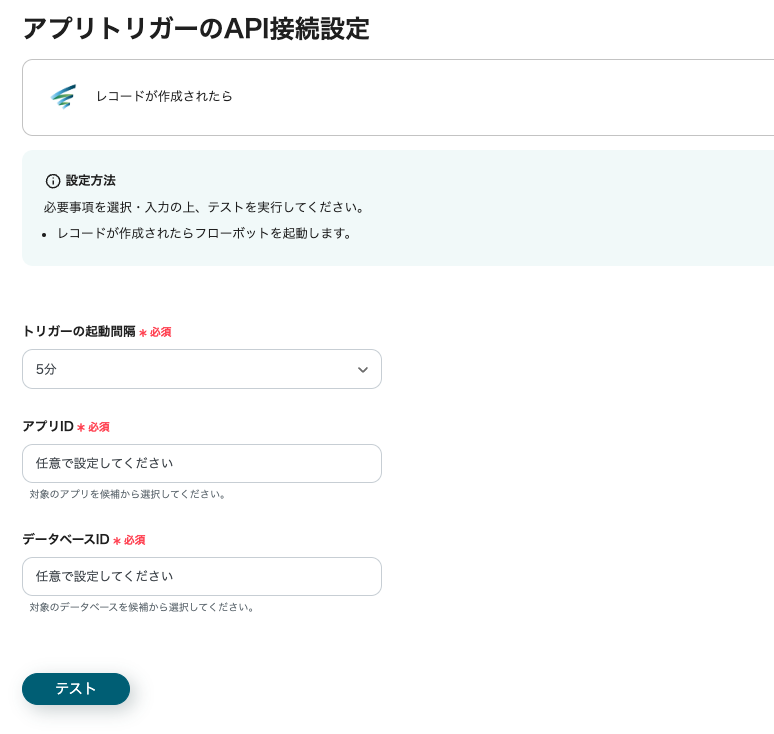Click the アプリトリガーのAPI接続設定 page heading

pos(196,28)
